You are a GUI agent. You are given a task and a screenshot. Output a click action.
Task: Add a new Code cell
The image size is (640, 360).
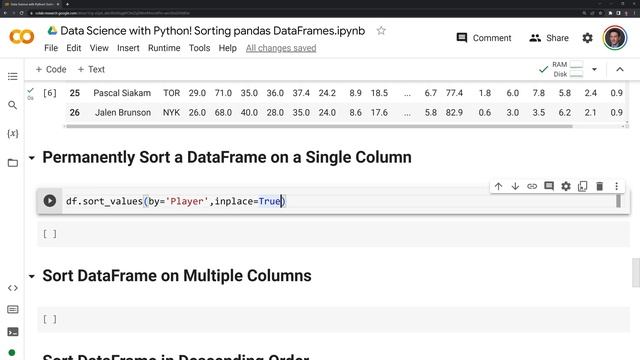51,69
